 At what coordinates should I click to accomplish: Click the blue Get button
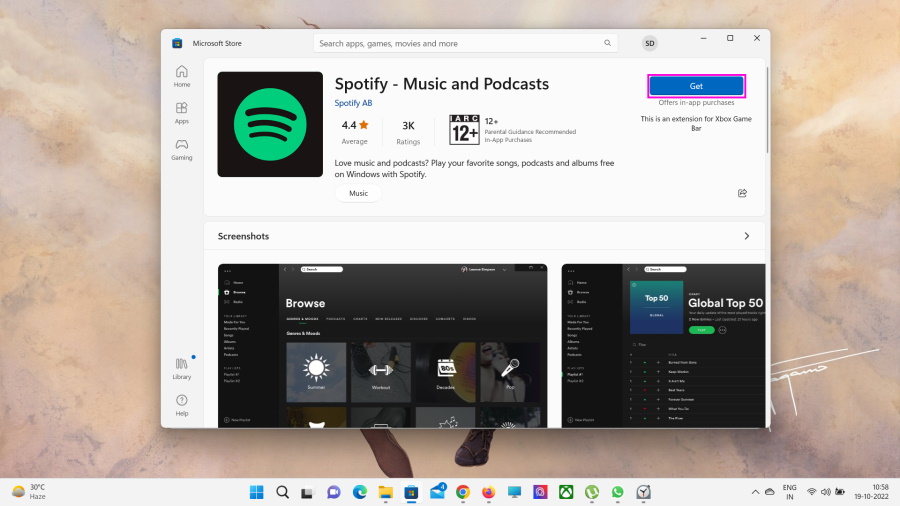click(x=696, y=86)
